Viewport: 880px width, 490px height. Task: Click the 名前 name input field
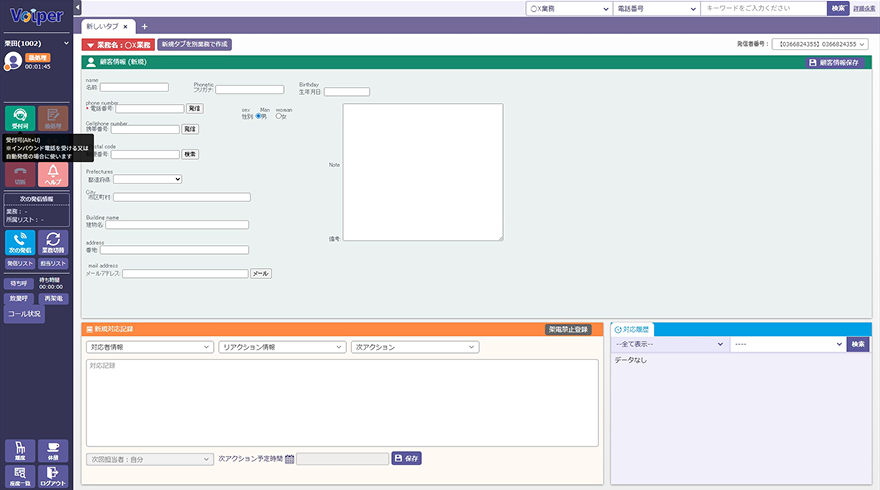pyautogui.click(x=134, y=87)
